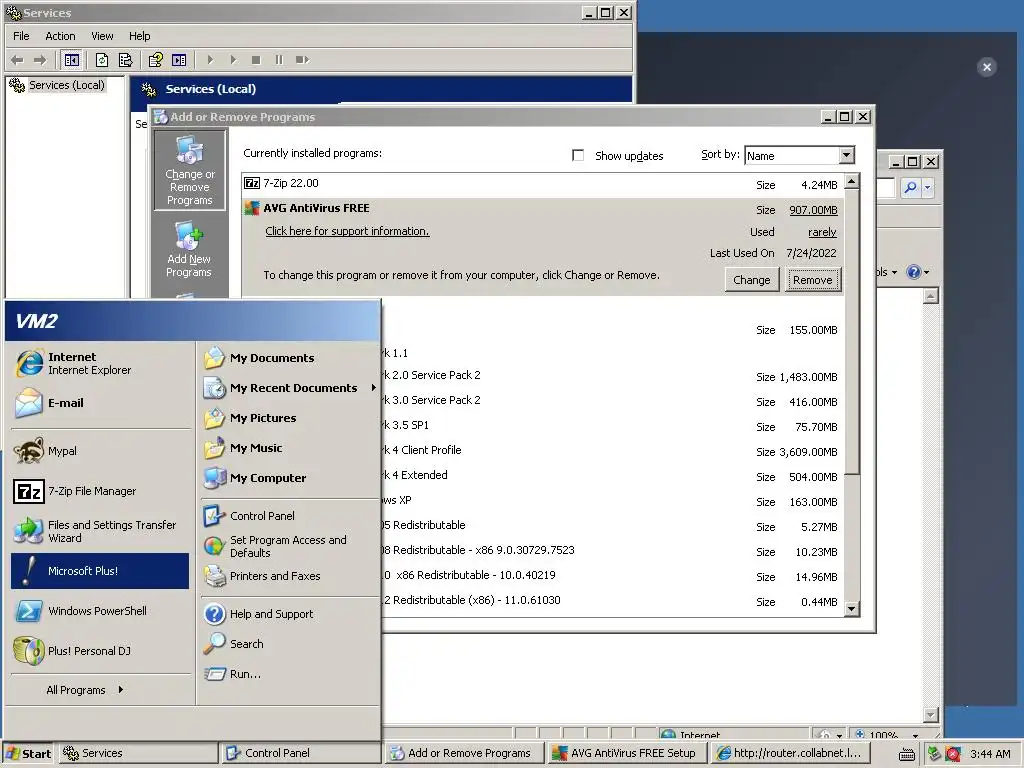Image resolution: width=1024 pixels, height=768 pixels.
Task: Click Show/Hide Action Pane icon in Services toolbar
Action: [179, 60]
